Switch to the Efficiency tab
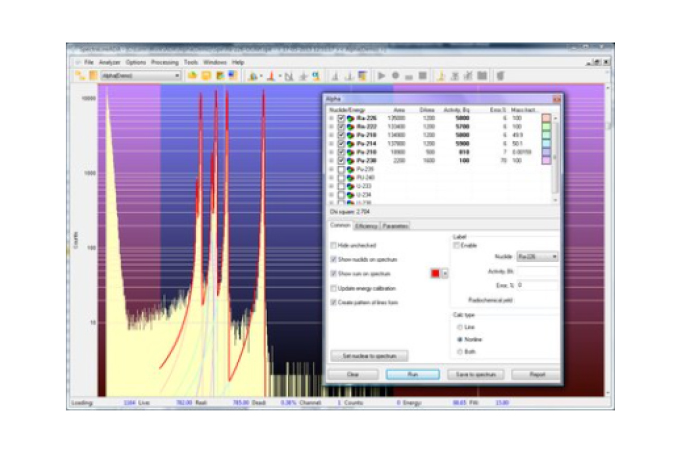Image resolution: width=680 pixels, height=460 pixels. click(365, 226)
